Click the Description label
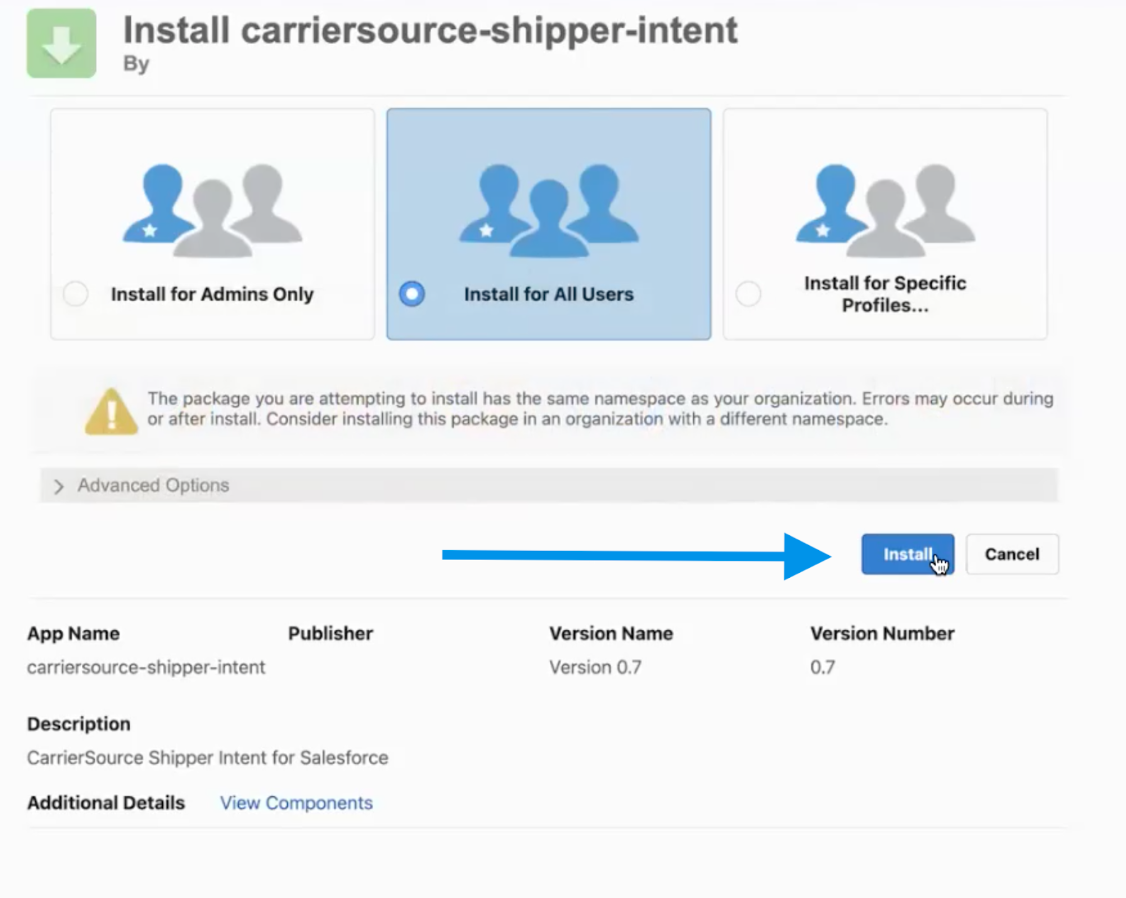This screenshot has height=898, width=1126. pos(78,724)
